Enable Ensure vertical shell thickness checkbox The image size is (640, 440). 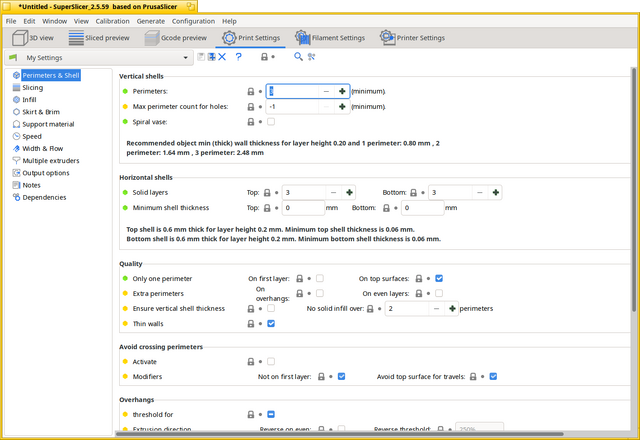(x=271, y=308)
